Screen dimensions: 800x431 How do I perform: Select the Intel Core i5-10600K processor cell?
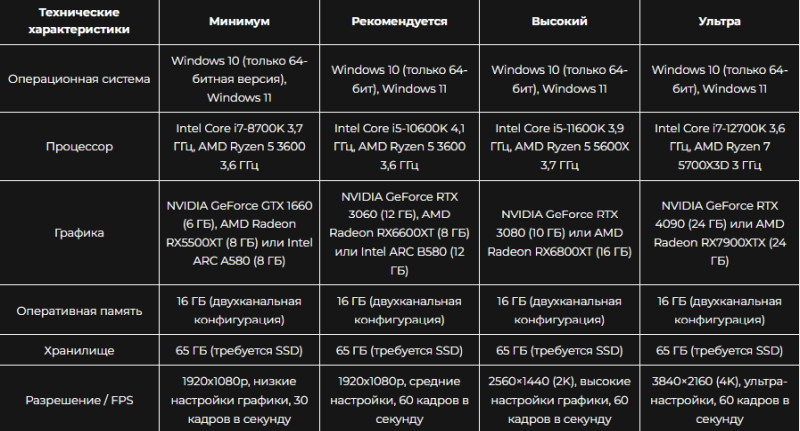(399, 146)
